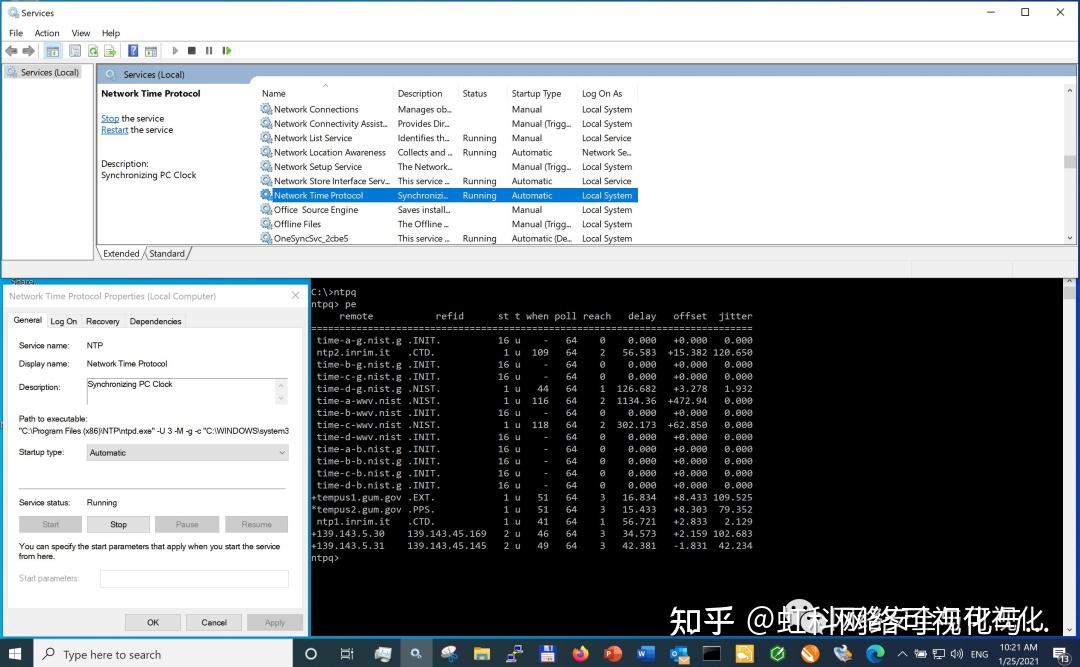The image size is (1080, 667).
Task: Switch to the Log On tab
Action: coord(63,320)
